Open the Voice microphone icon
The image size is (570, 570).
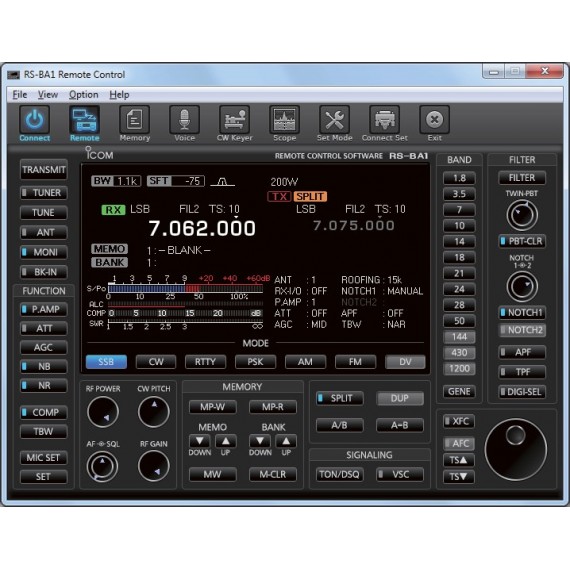click(185, 120)
